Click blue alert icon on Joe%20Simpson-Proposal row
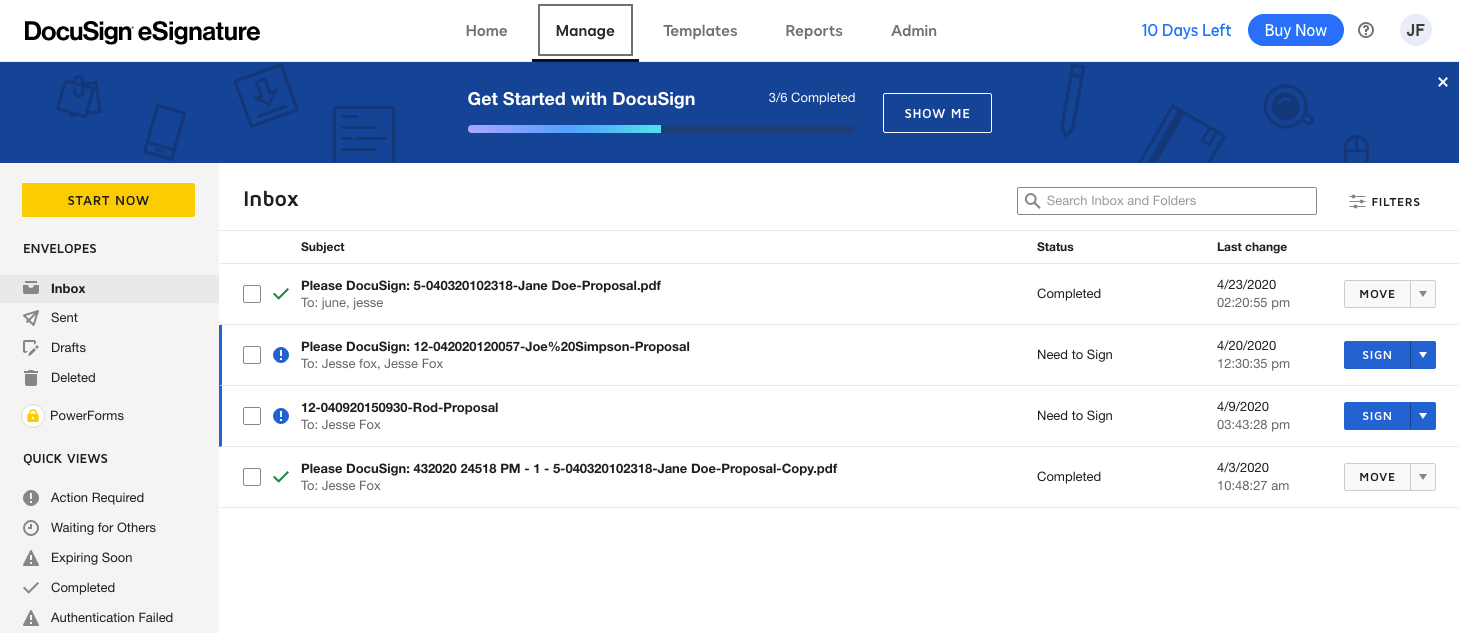The image size is (1459, 633). 281,355
